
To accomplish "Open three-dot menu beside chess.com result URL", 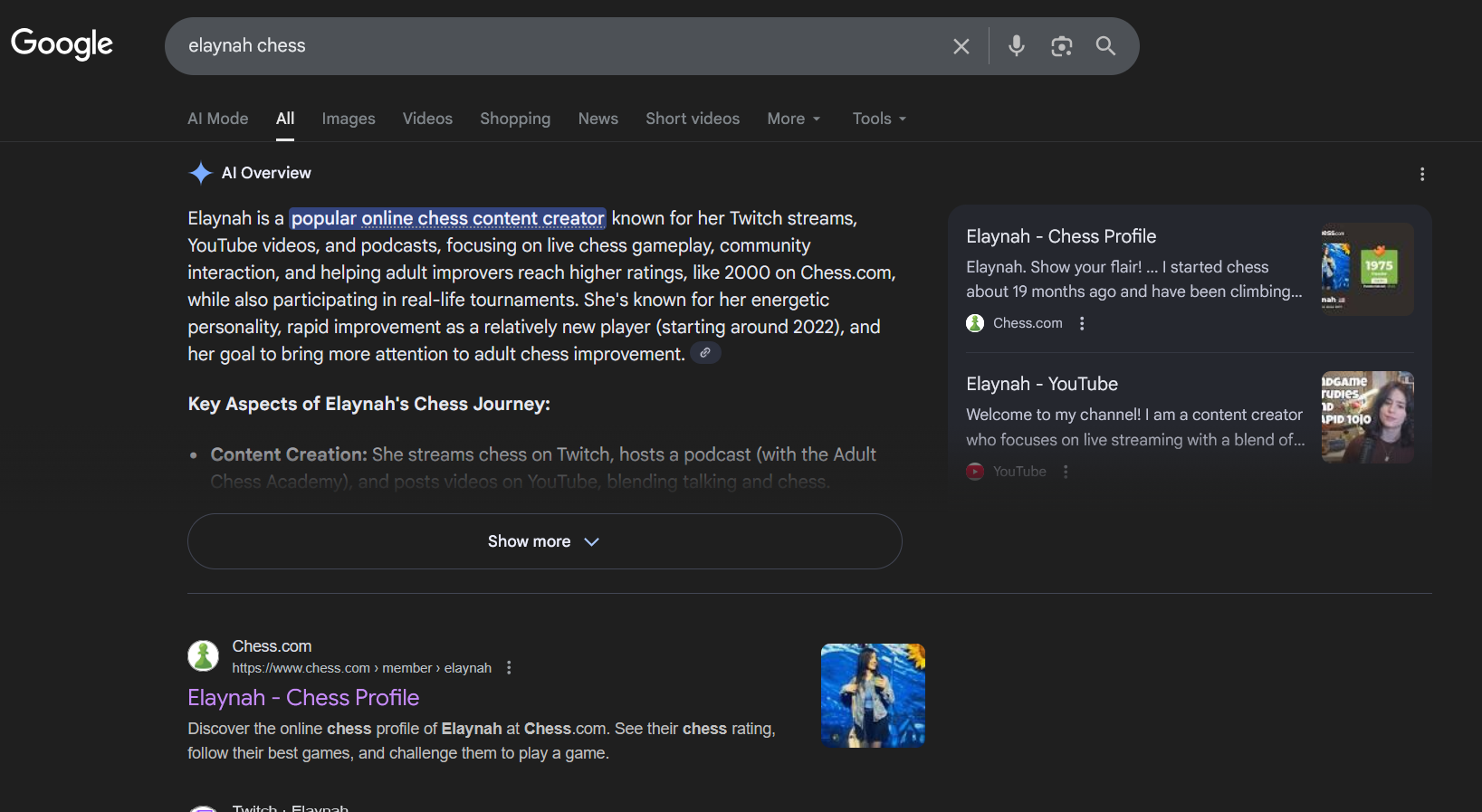I will tap(509, 668).
